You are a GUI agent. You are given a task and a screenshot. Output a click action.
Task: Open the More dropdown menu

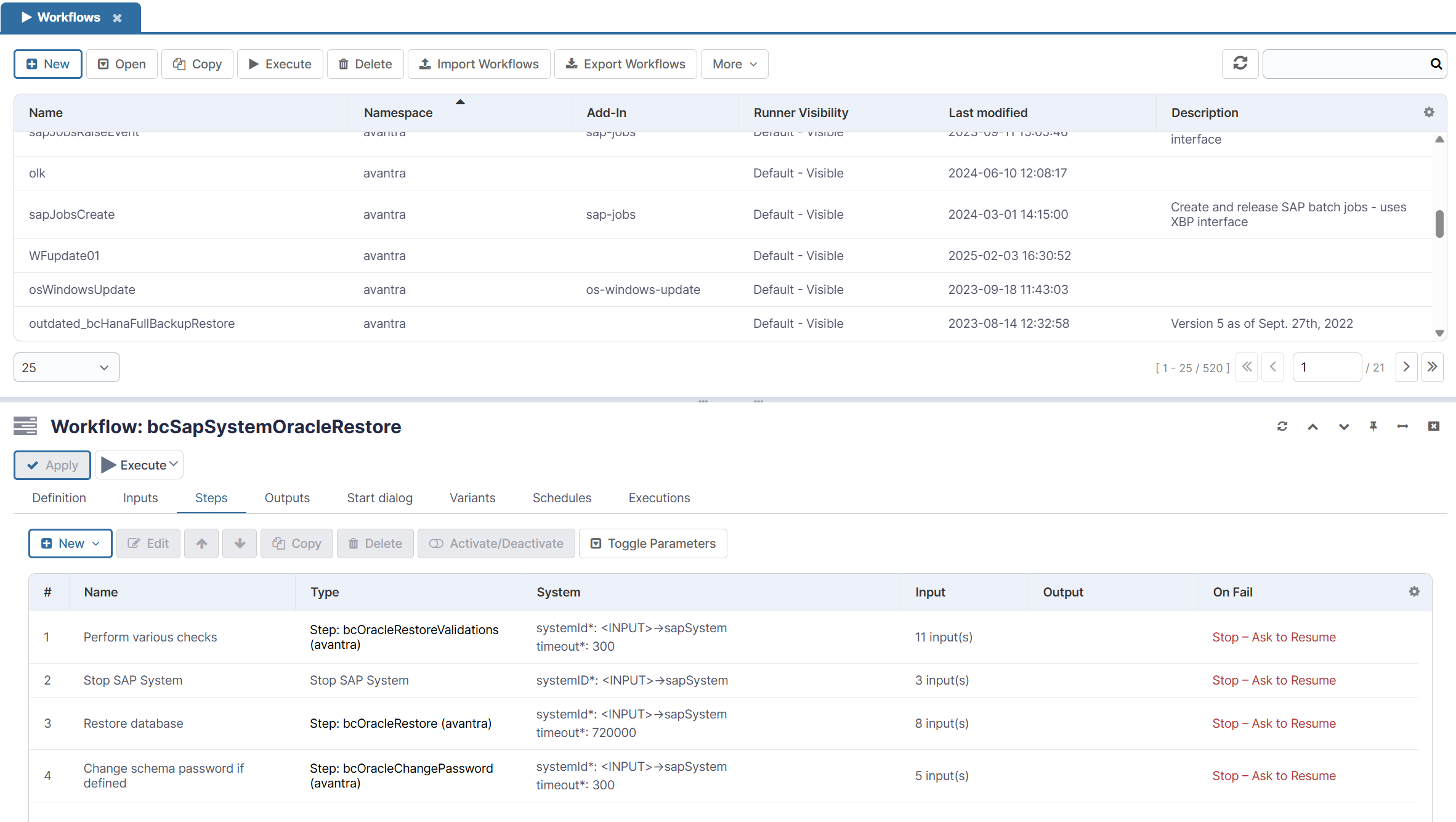(734, 63)
